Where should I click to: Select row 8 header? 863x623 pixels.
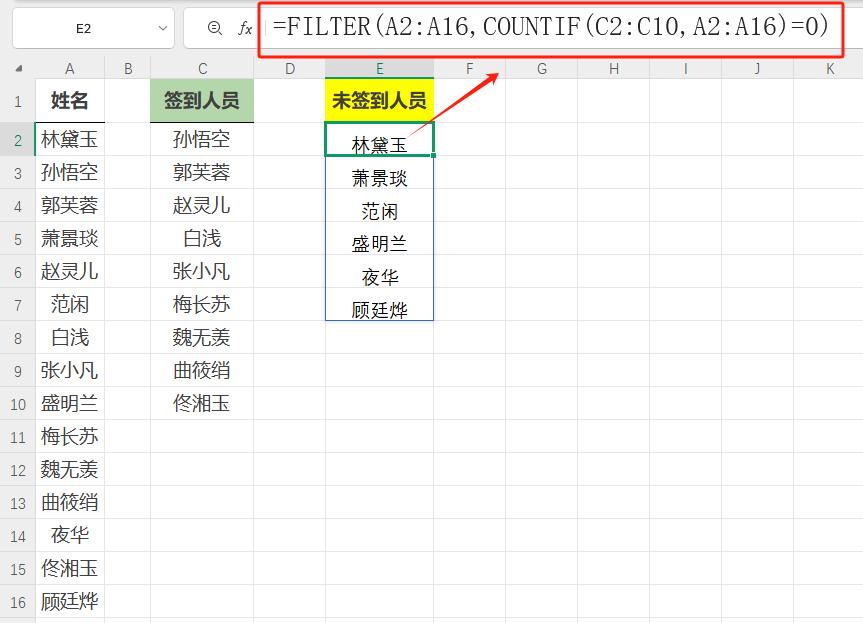[x=18, y=337]
